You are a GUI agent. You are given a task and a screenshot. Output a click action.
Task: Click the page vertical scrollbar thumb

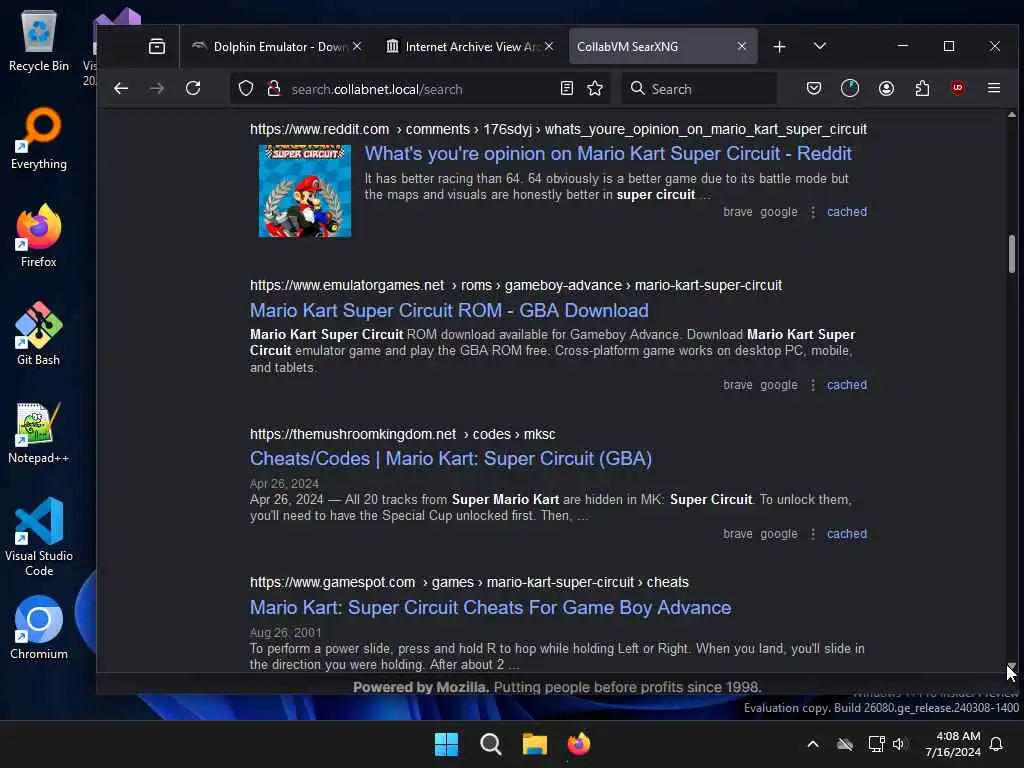[1012, 254]
